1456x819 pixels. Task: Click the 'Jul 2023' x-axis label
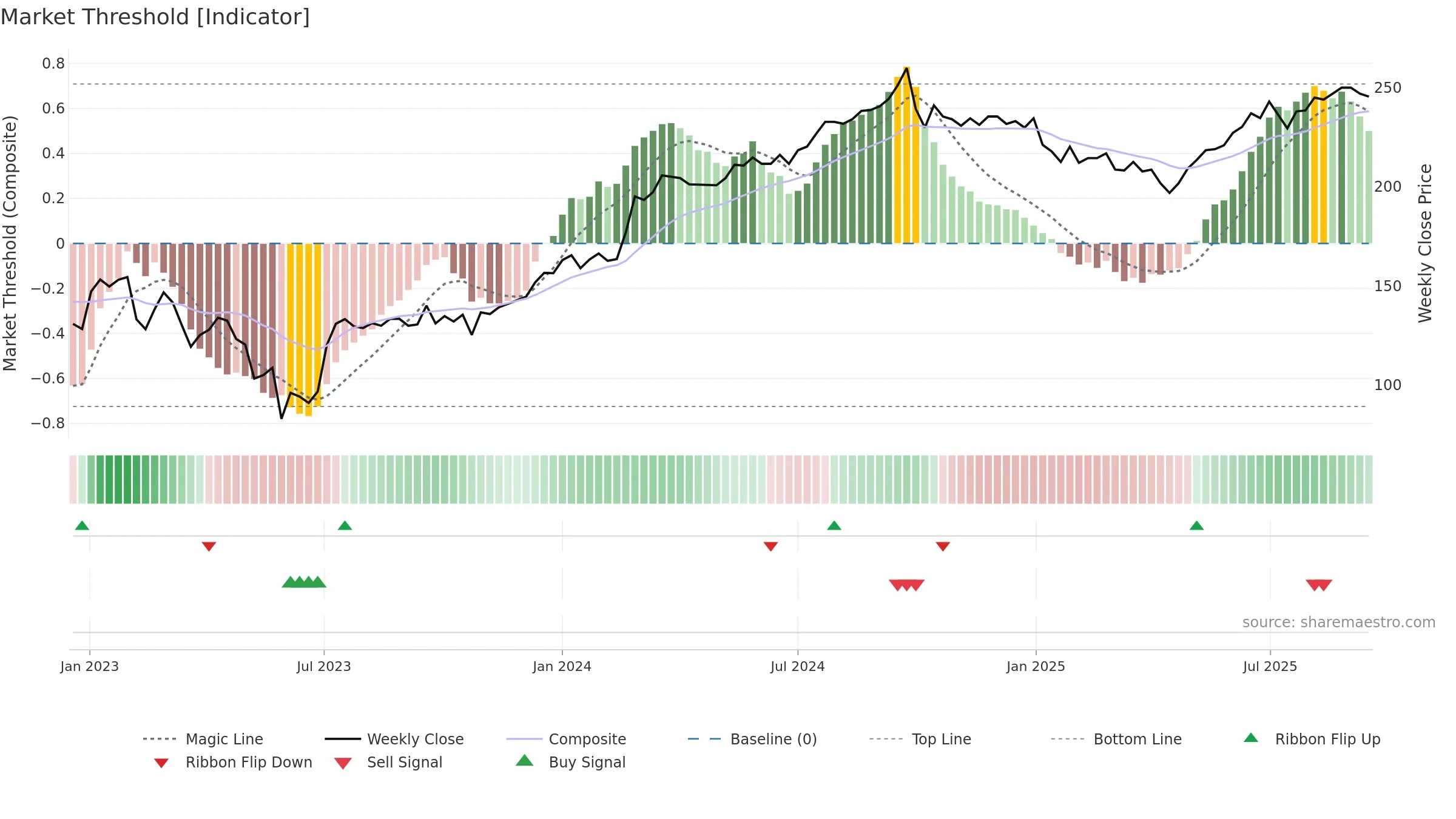tap(324, 666)
